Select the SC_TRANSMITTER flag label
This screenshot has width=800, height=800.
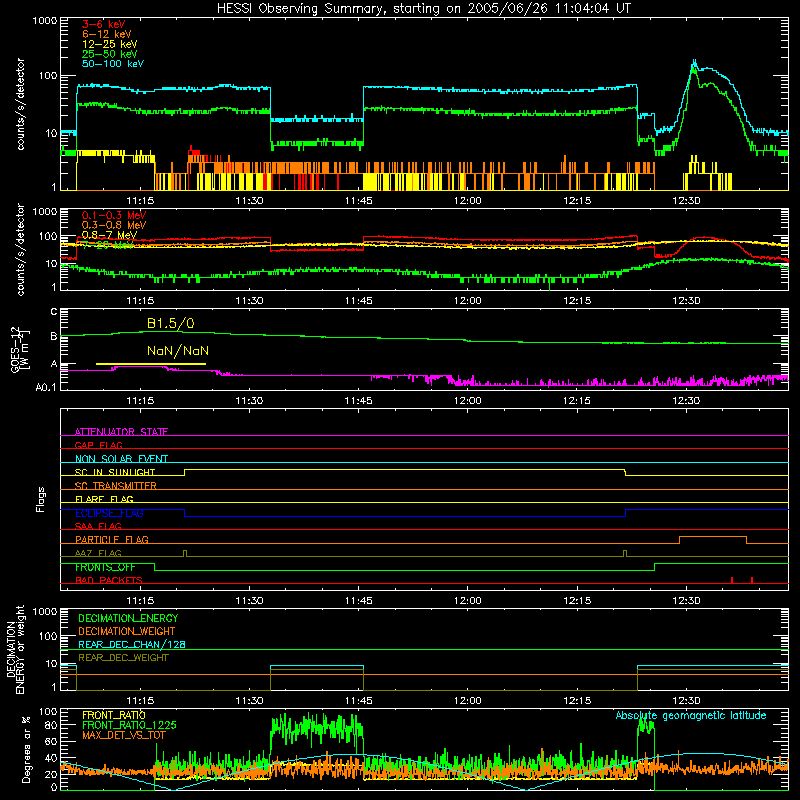coord(116,486)
